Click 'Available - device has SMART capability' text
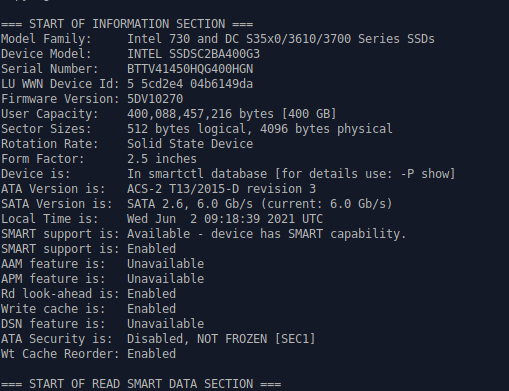 [x=267, y=234]
